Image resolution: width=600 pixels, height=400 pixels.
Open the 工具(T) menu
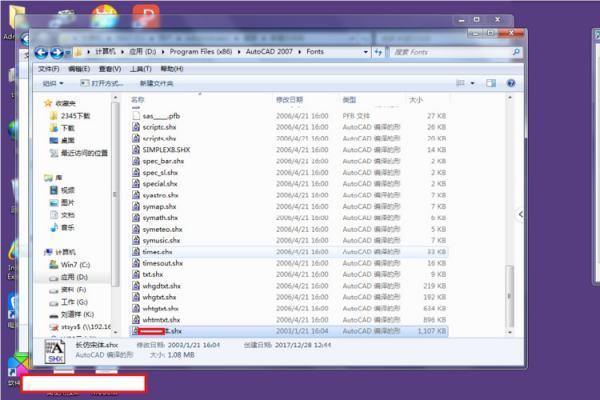coord(140,69)
